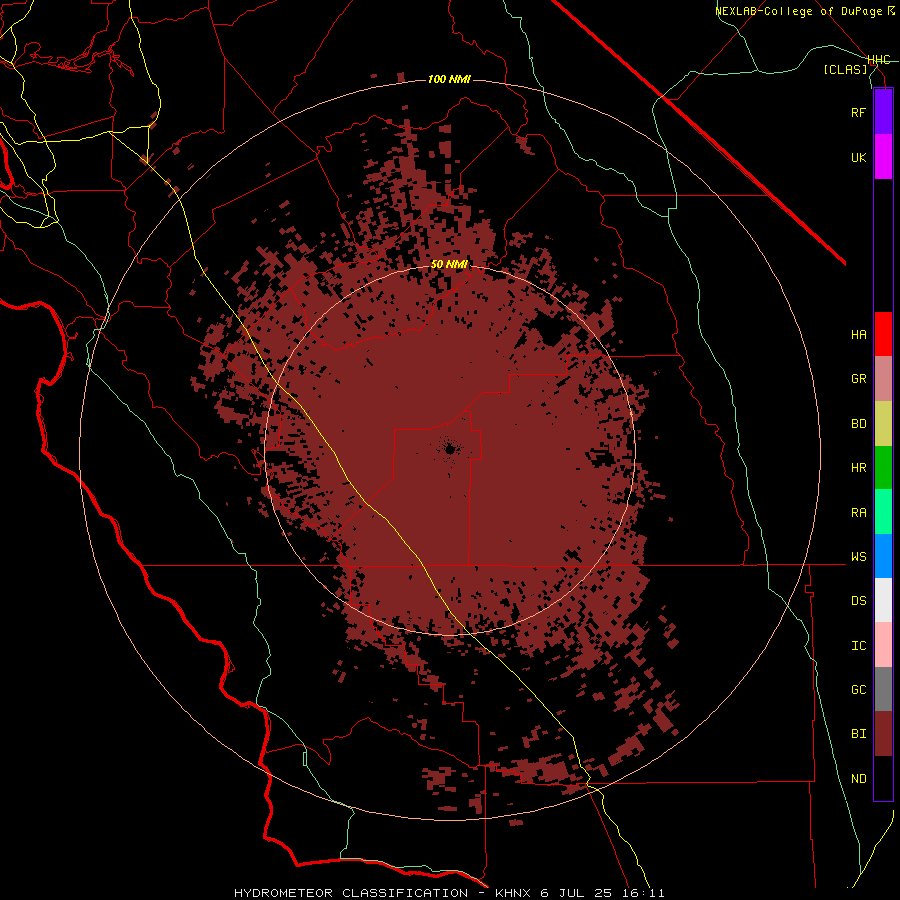Image resolution: width=900 pixels, height=900 pixels.
Task: Click the 'IC' legend label
Action: [x=858, y=646]
